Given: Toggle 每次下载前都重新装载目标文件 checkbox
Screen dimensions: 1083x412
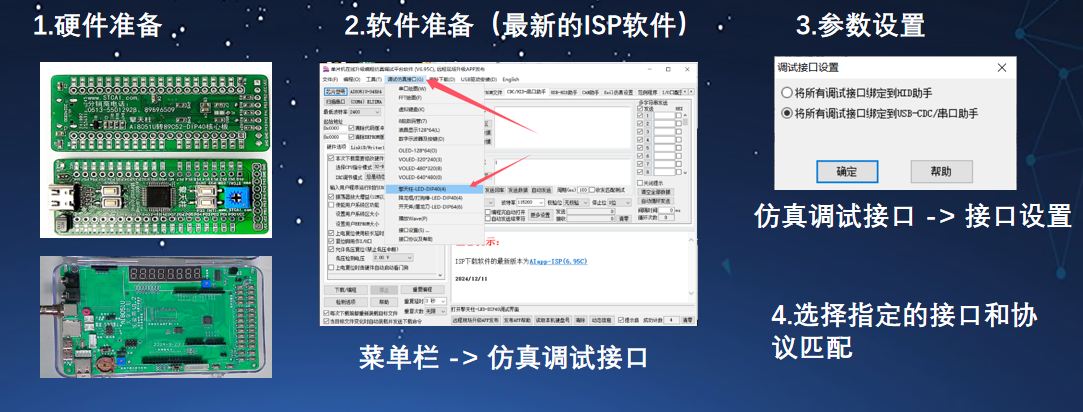Looking at the screenshot, I should pos(326,313).
